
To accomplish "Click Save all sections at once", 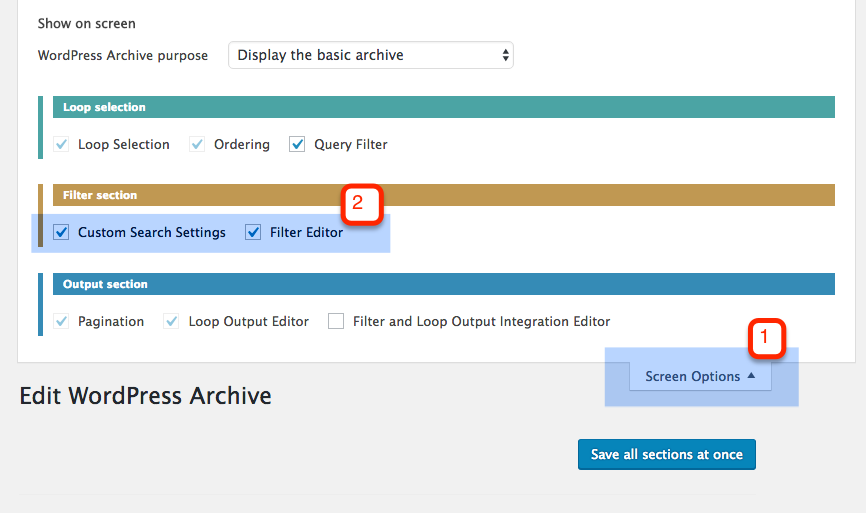I will point(667,454).
